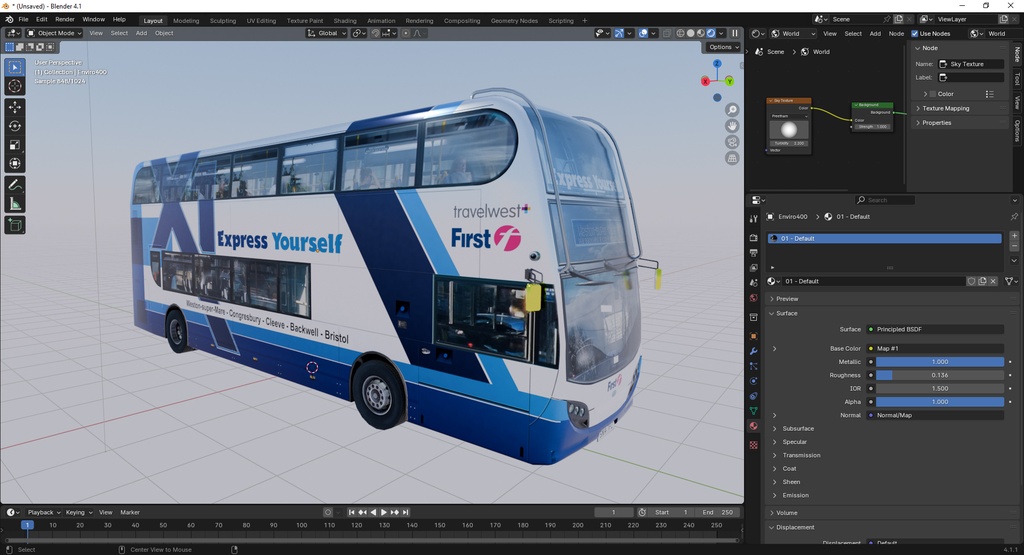This screenshot has width=1024, height=555.
Task: Click the Roughness slider
Action: [939, 375]
